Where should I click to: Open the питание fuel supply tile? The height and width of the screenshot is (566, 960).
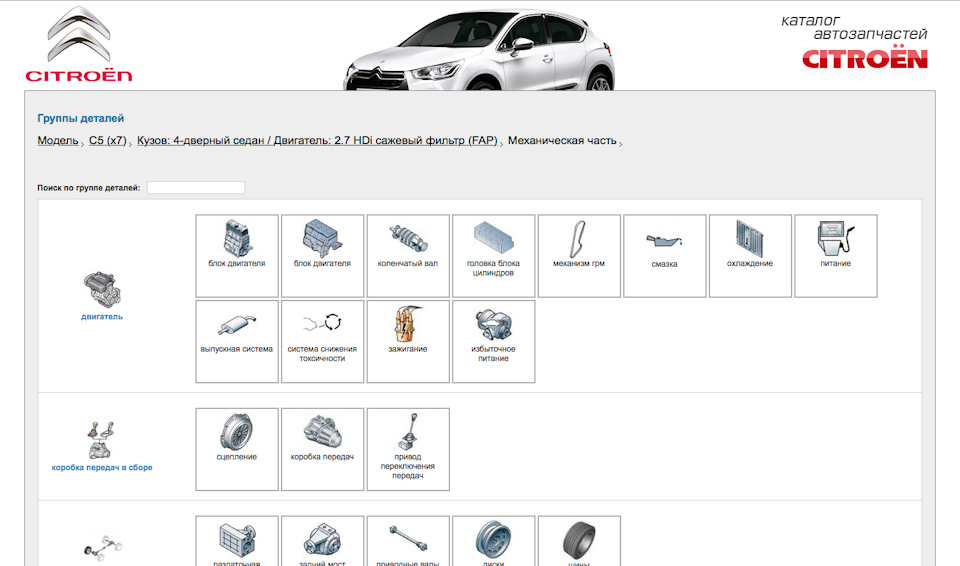click(836, 256)
